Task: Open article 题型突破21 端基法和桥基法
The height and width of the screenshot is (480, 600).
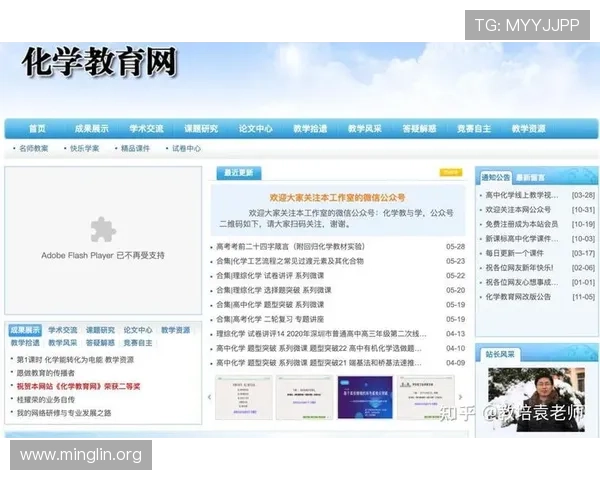Action: (x=319, y=363)
